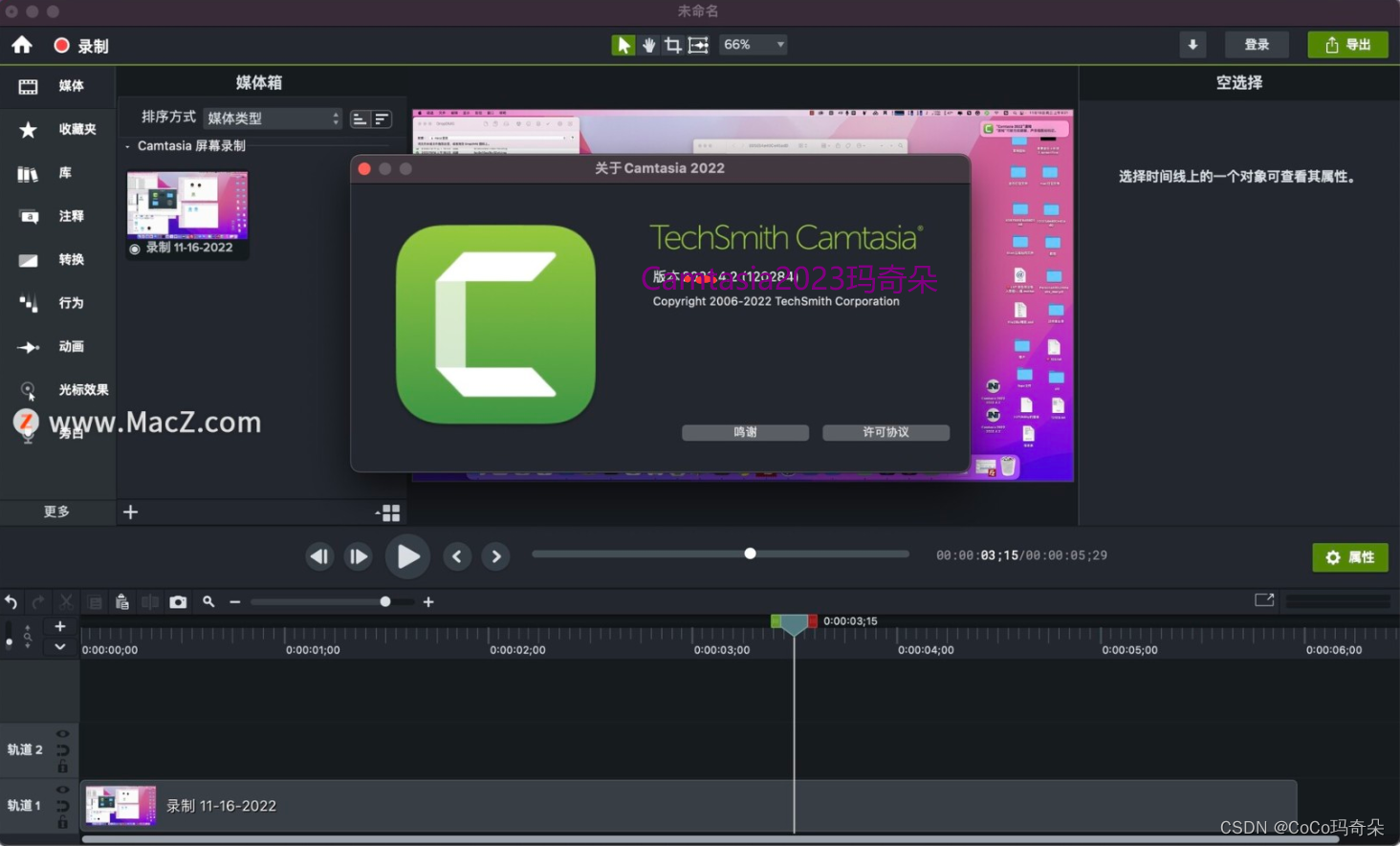This screenshot has width=1400, height=846.
Task: Sort media bin descending
Action: coord(382,119)
